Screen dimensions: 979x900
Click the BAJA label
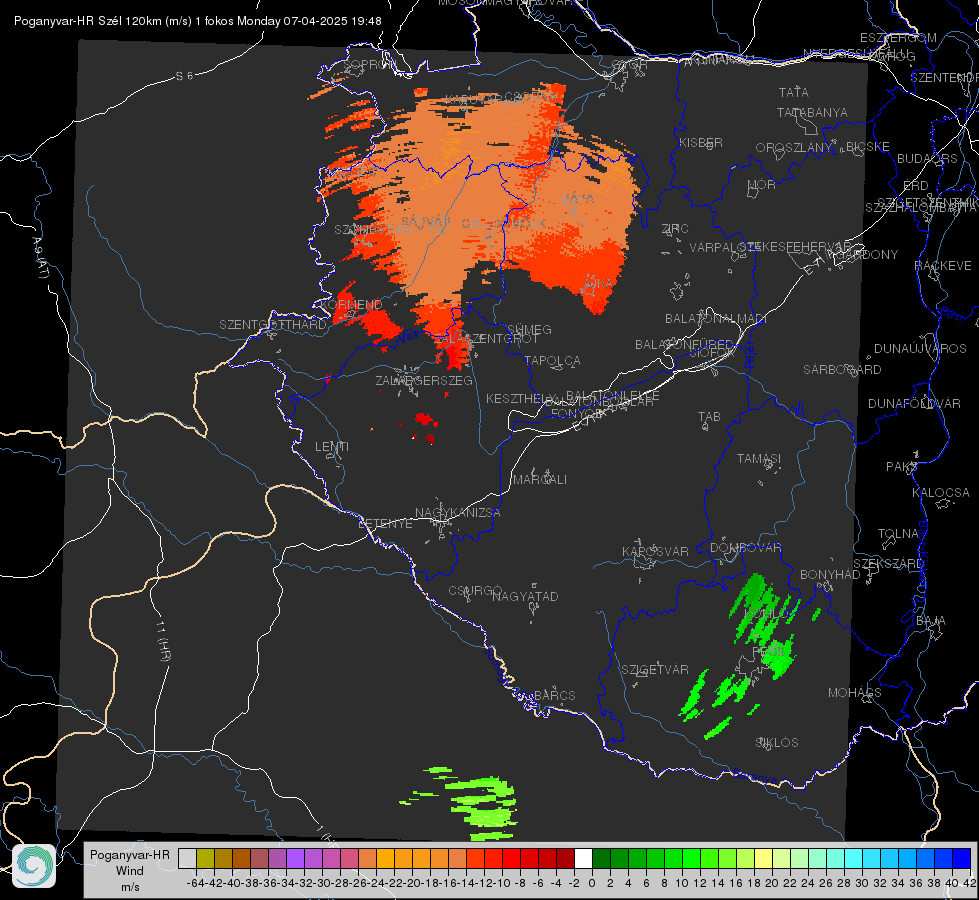(931, 621)
